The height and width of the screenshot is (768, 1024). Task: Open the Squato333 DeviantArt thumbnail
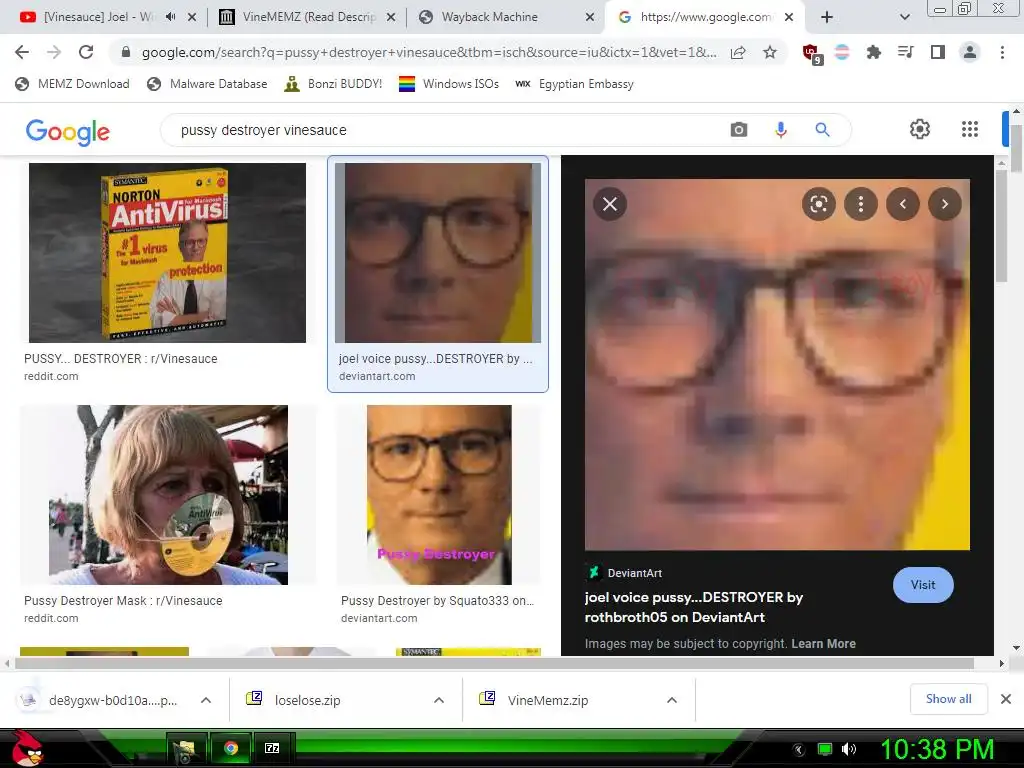tap(438, 494)
